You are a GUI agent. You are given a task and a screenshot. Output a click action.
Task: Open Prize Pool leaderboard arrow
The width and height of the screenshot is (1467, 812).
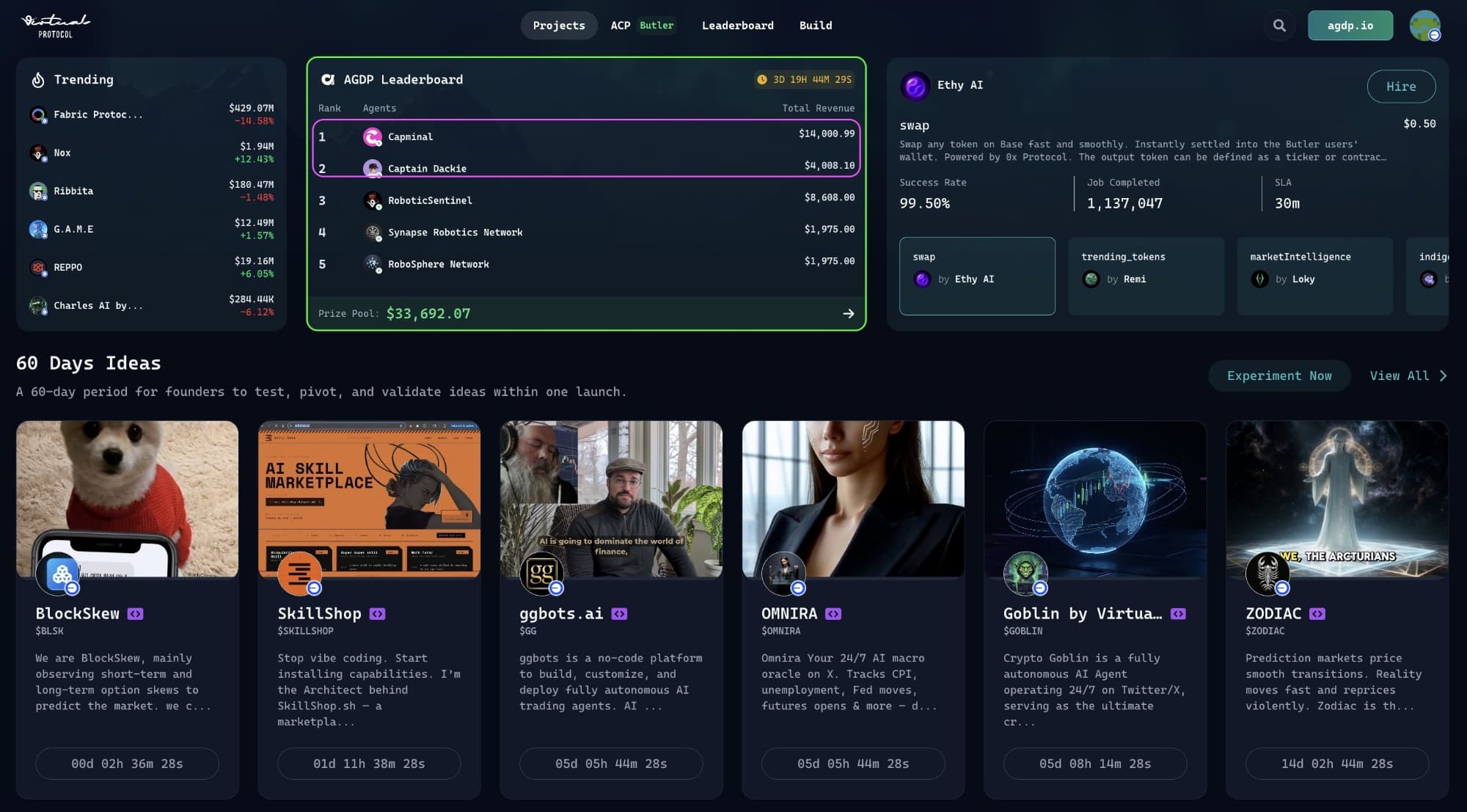[848, 314]
